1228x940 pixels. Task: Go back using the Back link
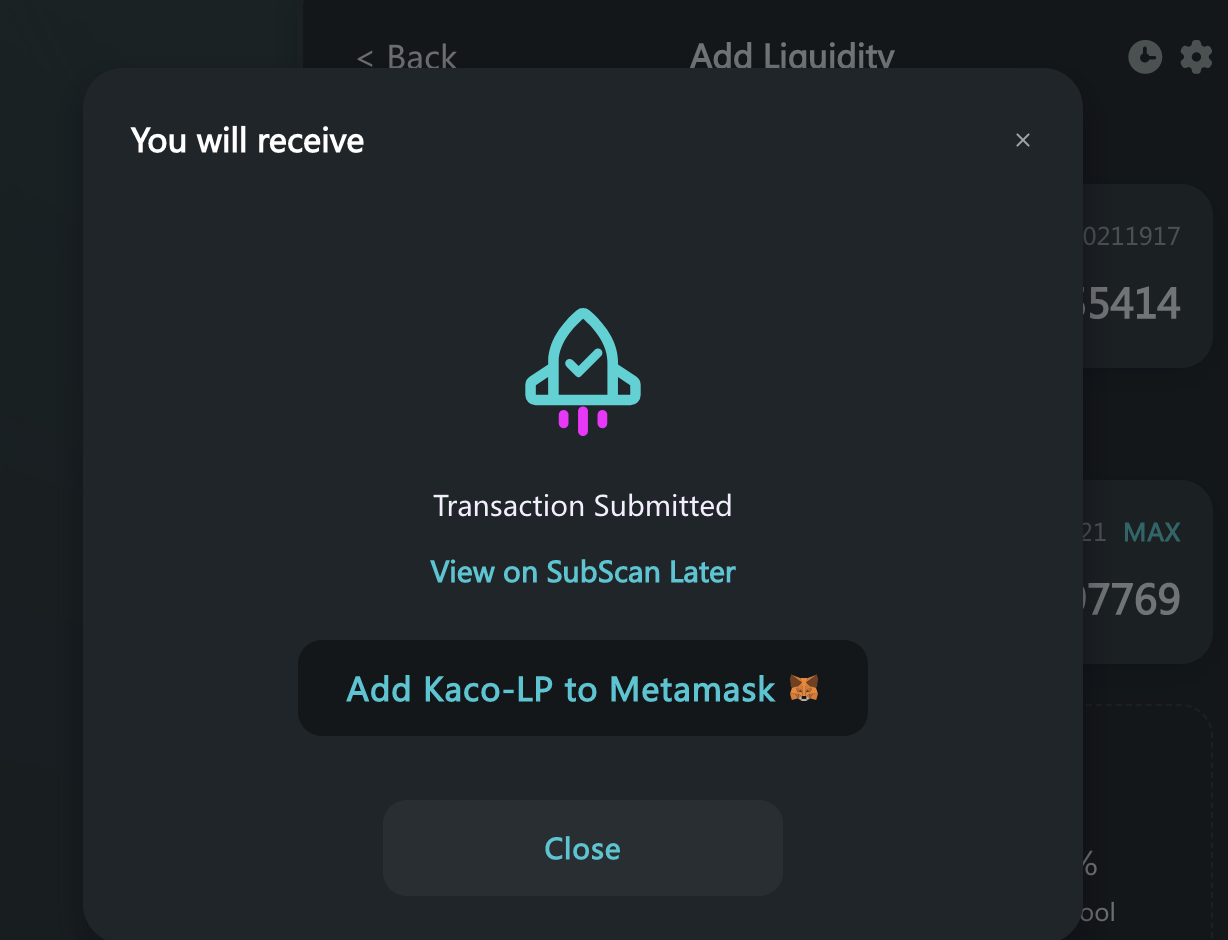(x=407, y=58)
